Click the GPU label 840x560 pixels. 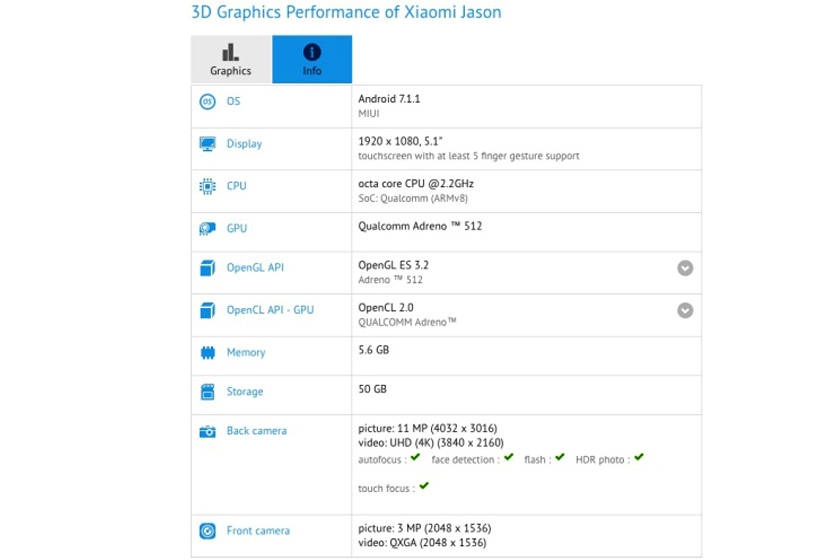coord(237,228)
